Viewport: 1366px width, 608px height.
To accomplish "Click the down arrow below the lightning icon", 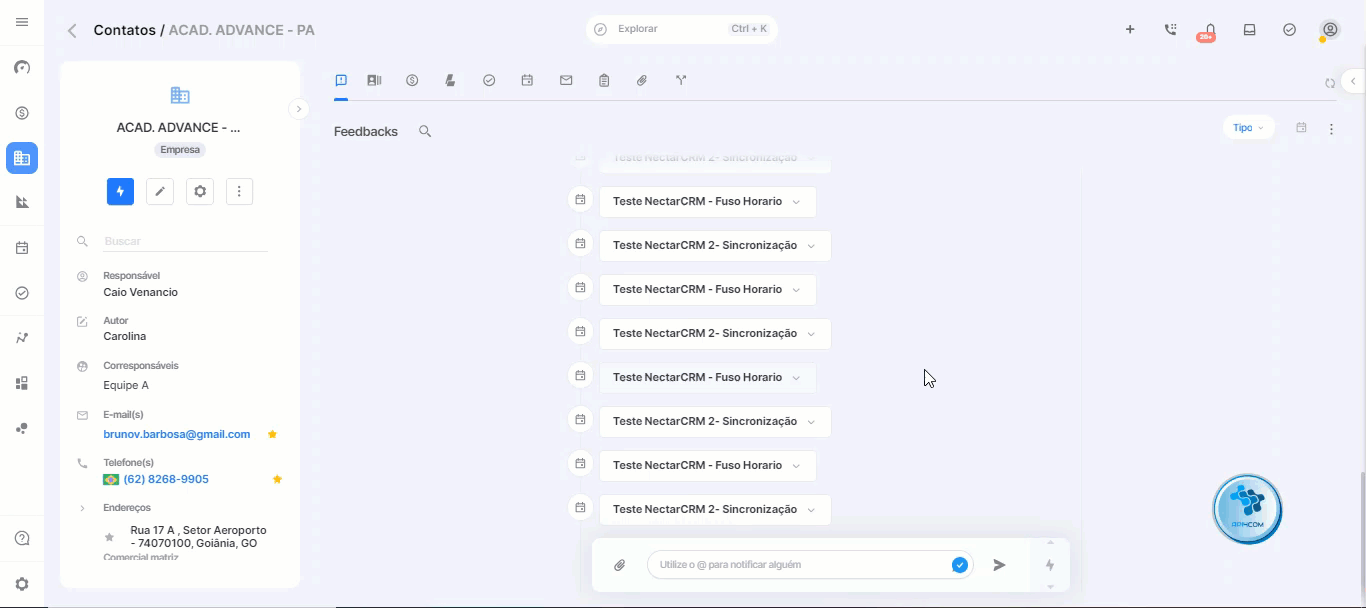I will click(x=1050, y=587).
